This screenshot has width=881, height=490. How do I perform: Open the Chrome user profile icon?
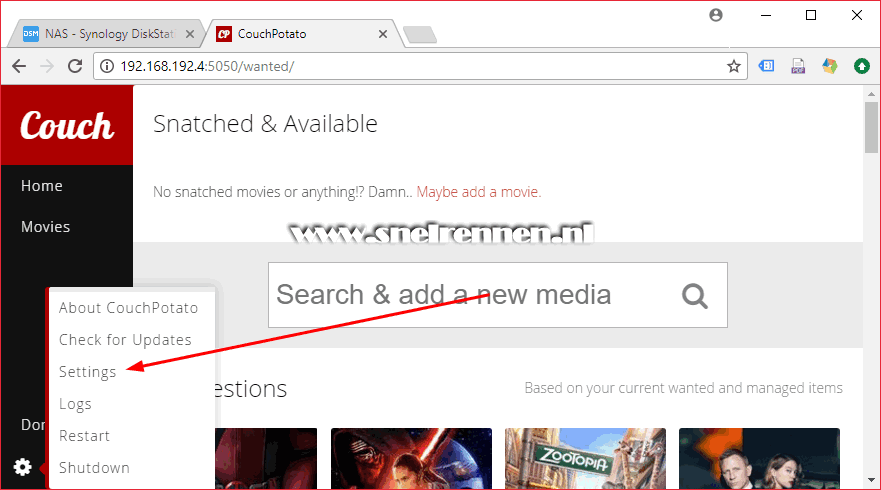716,15
